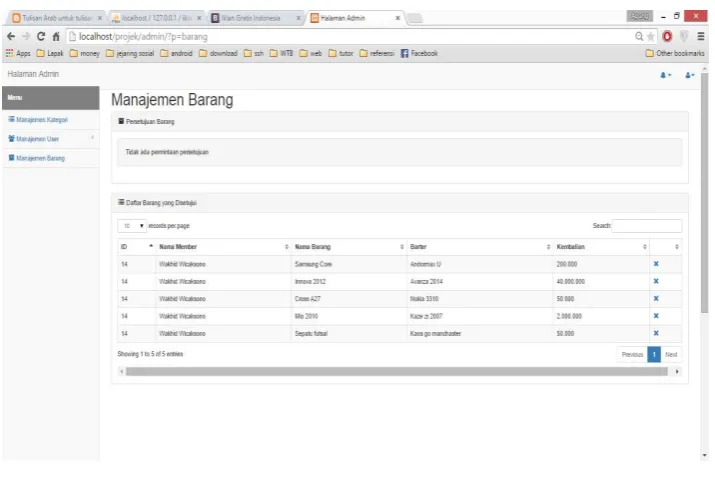Open the browser home page icon
The image size is (715, 484).
click(56, 36)
